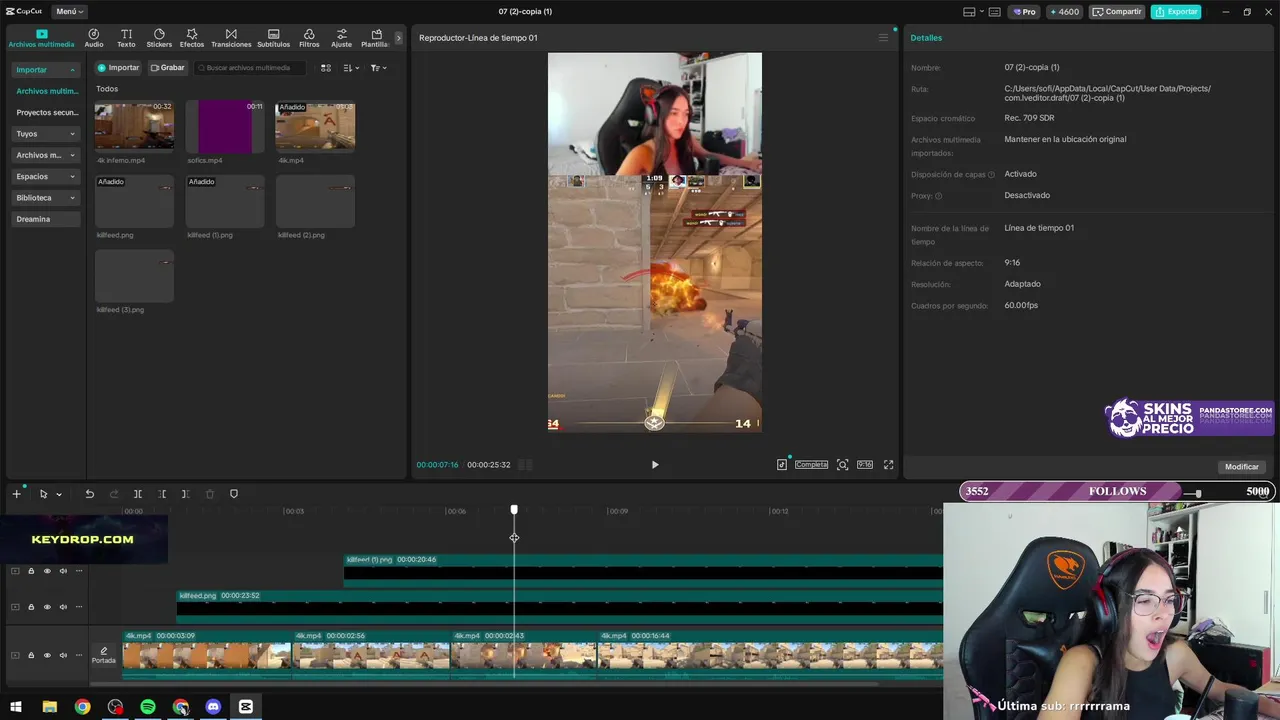Mute the main 4k.mp4 track
Image resolution: width=1280 pixels, height=720 pixels.
coord(63,655)
